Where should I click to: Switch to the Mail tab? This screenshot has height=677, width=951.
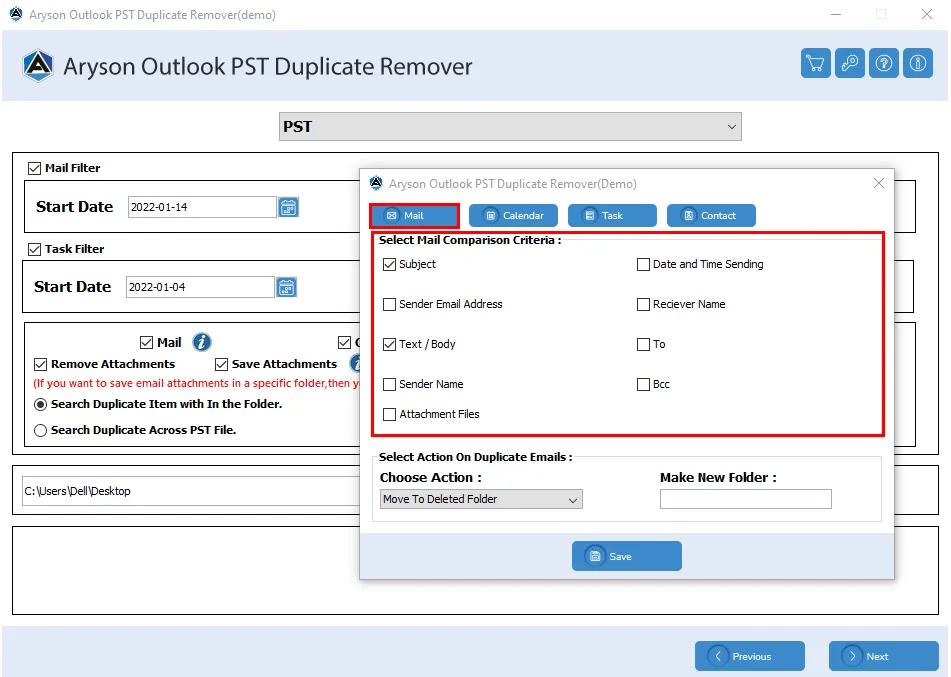tap(414, 215)
